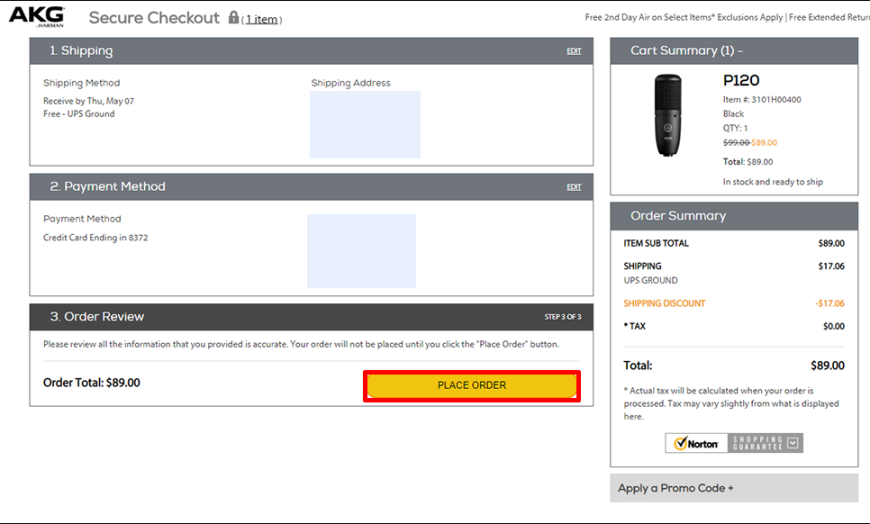Edit the Shipping section
This screenshot has height=524, width=870.
click(x=574, y=51)
